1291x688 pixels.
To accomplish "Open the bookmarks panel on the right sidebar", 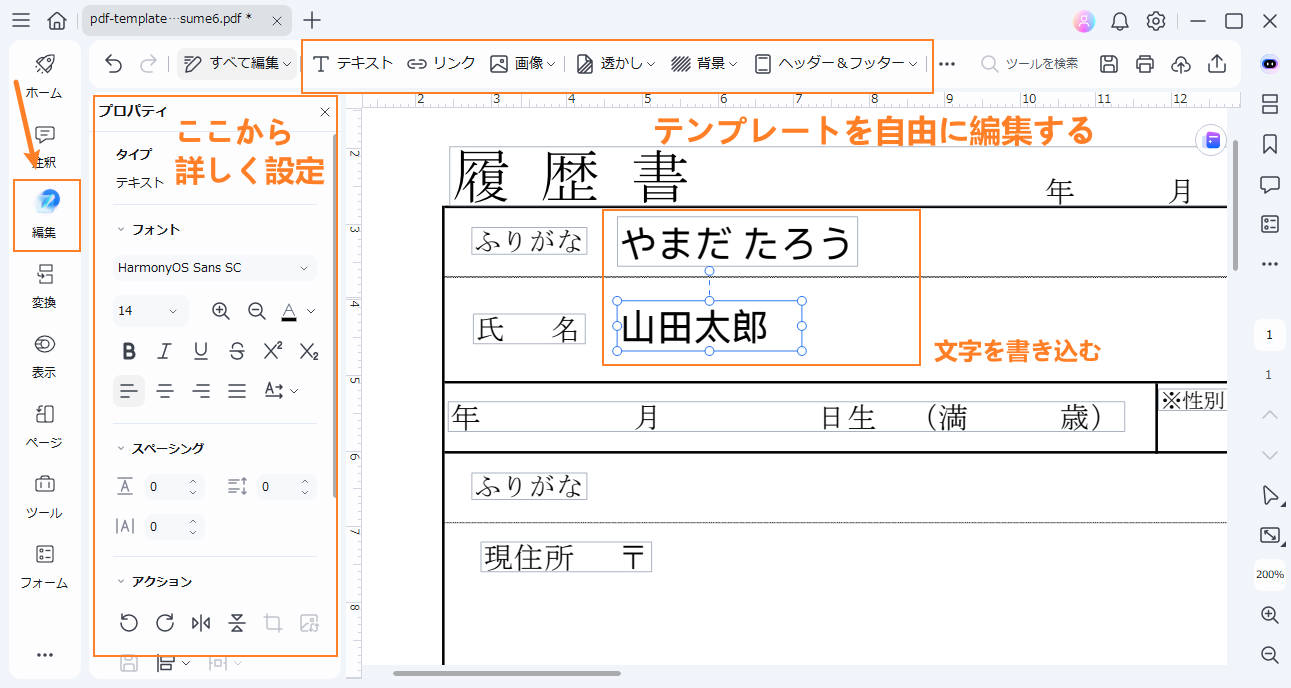I will pos(1268,143).
